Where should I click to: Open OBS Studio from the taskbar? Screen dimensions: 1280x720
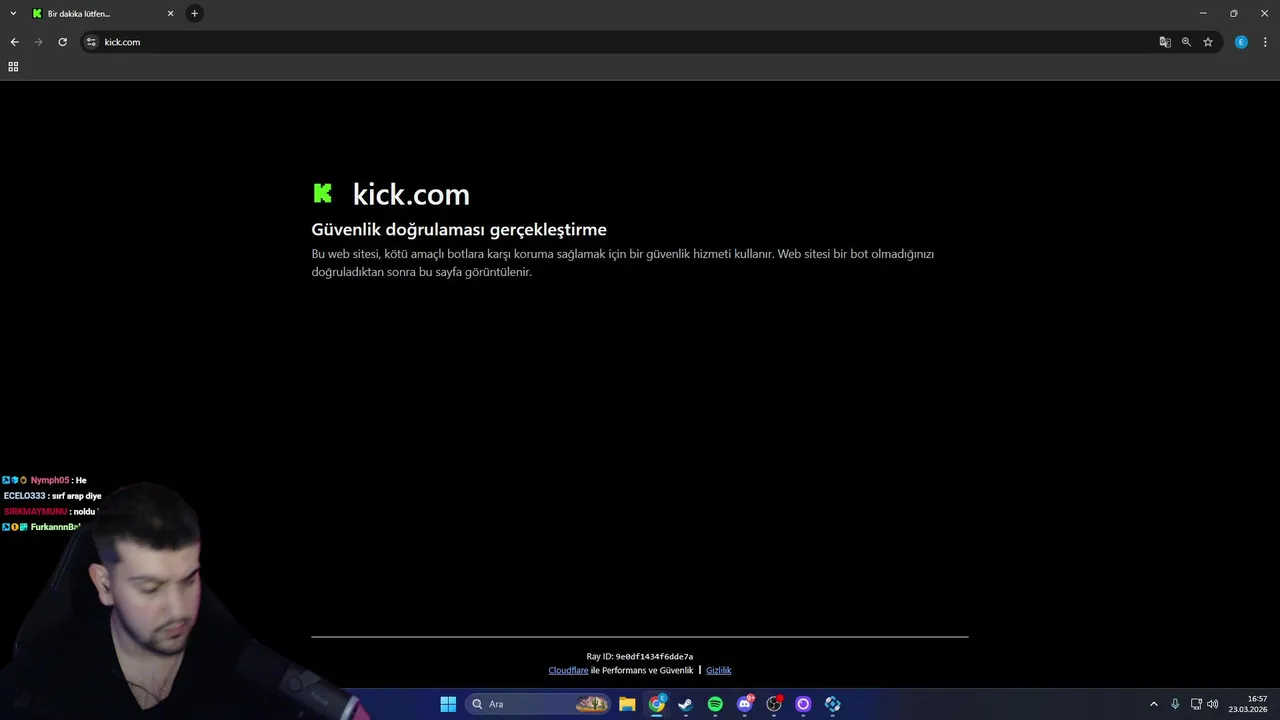774,704
